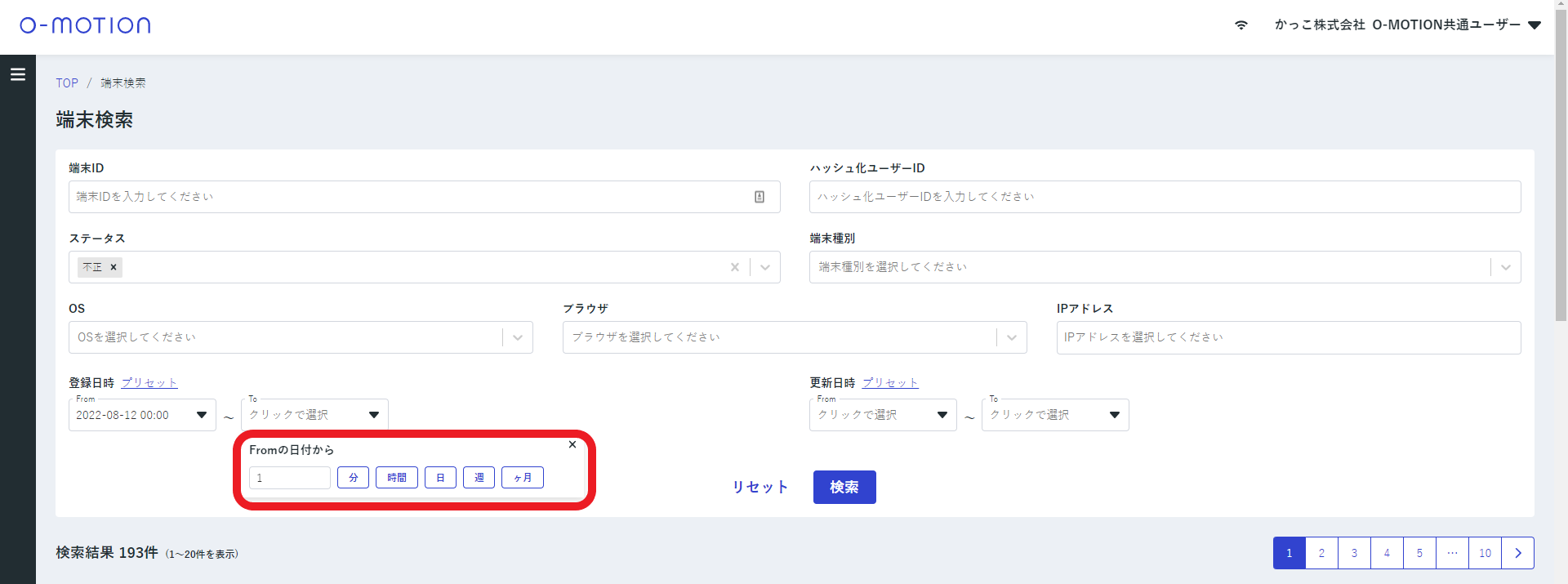Go to results page 5

1420,553
